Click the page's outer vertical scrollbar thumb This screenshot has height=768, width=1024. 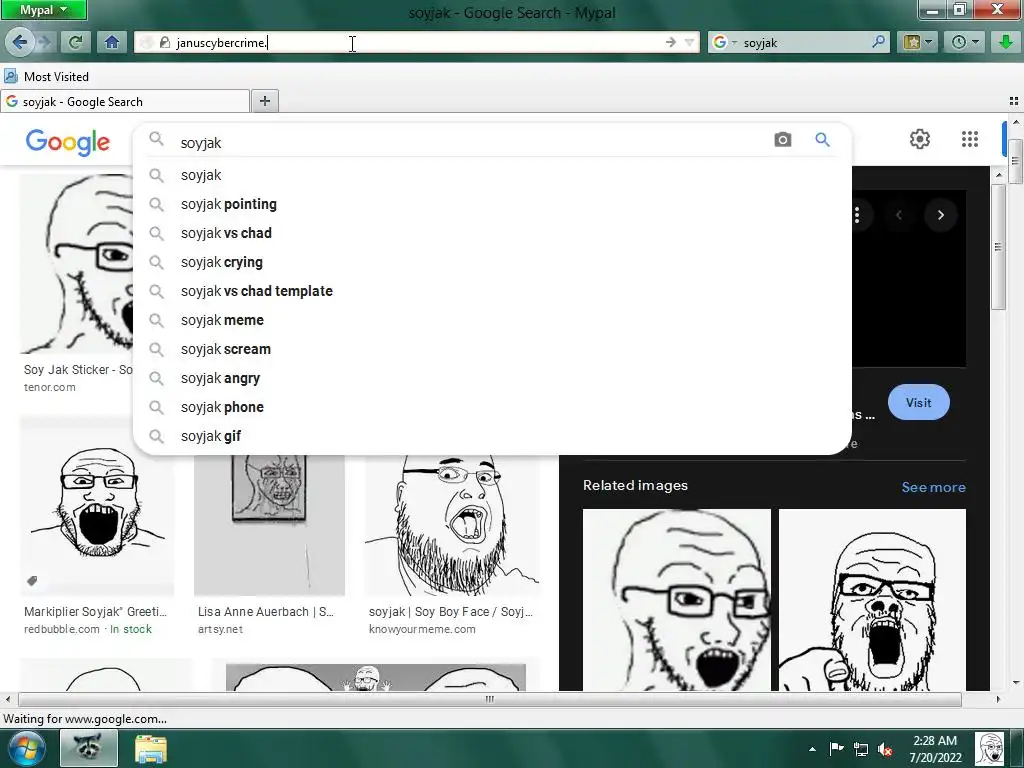(1016, 161)
